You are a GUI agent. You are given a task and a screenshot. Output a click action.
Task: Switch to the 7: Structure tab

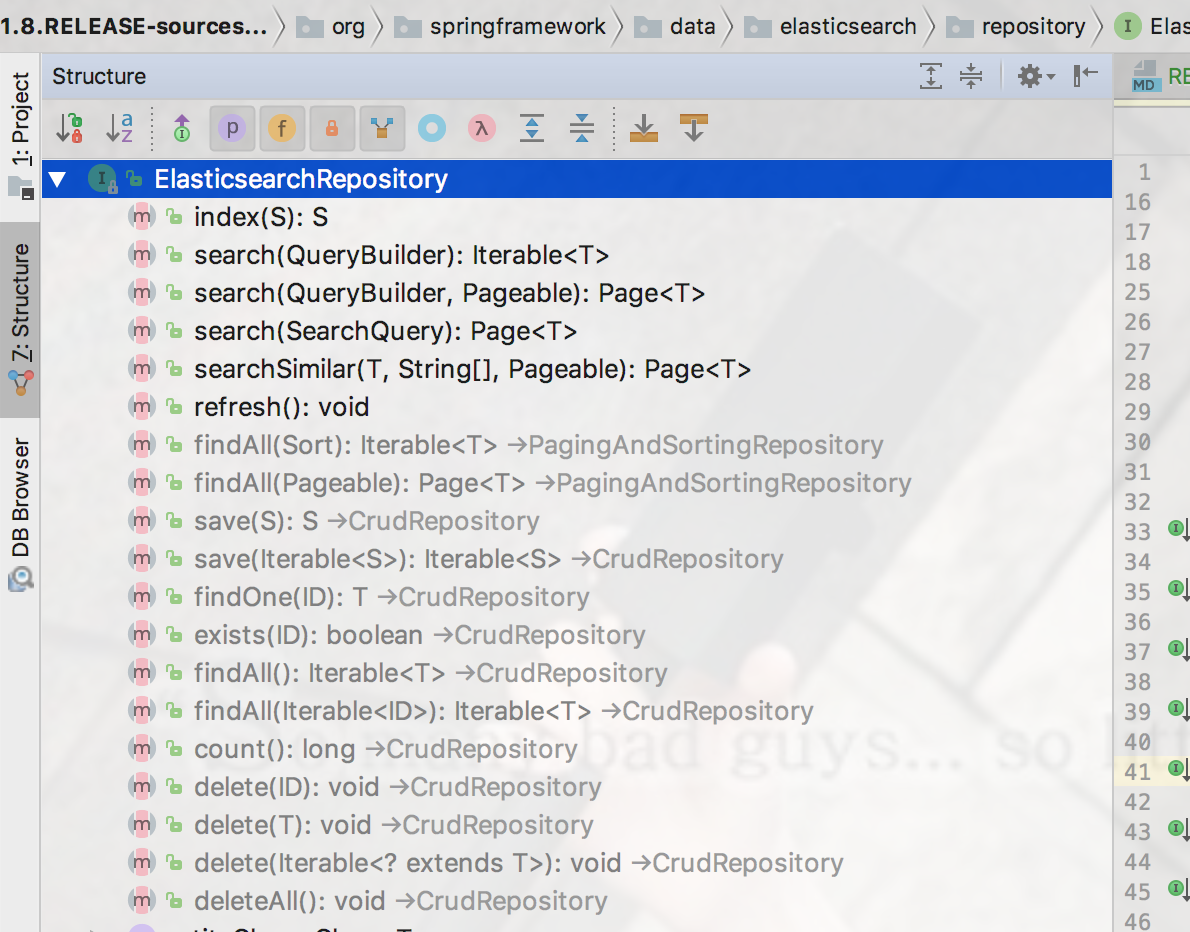pos(20,319)
